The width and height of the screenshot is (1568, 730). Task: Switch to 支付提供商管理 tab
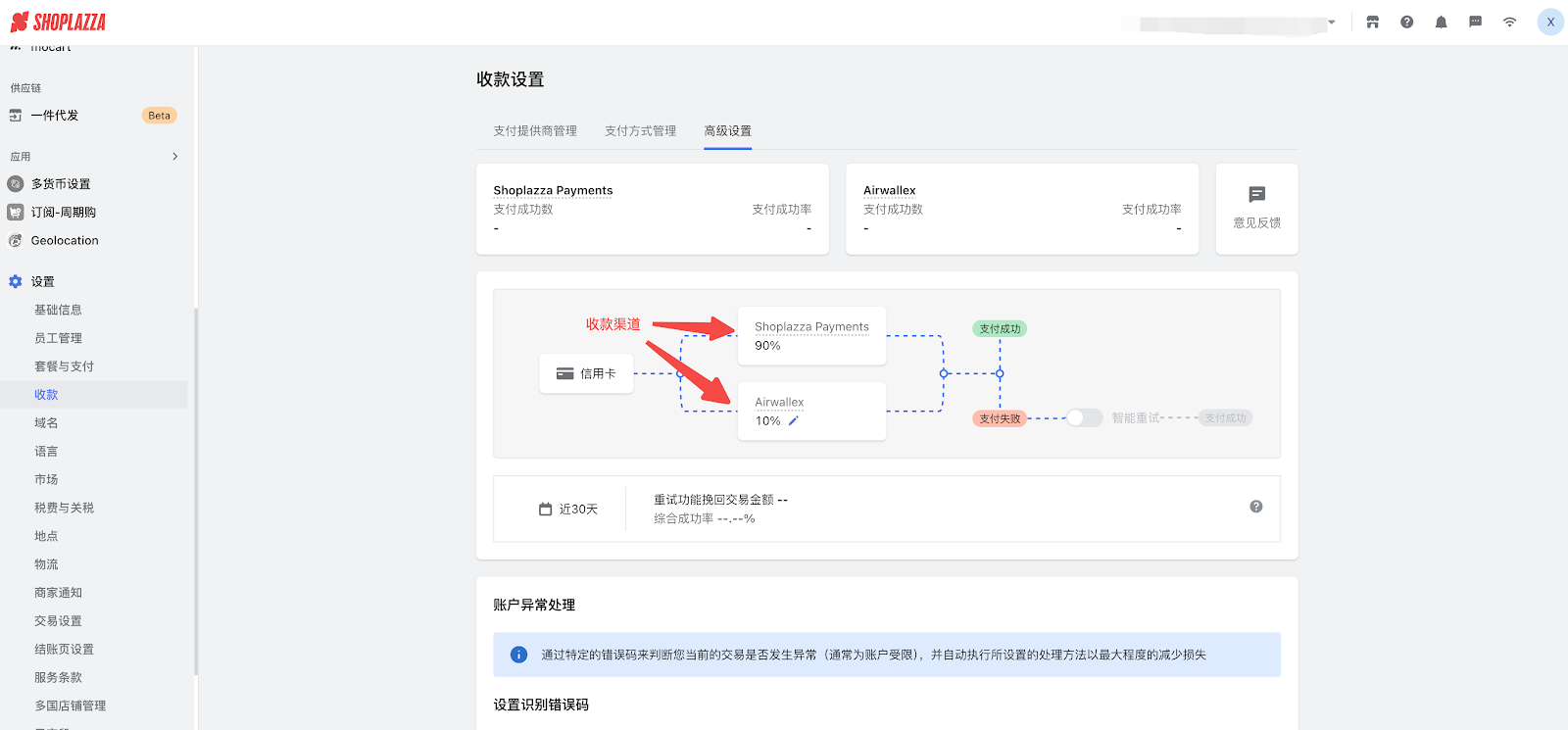(x=535, y=131)
